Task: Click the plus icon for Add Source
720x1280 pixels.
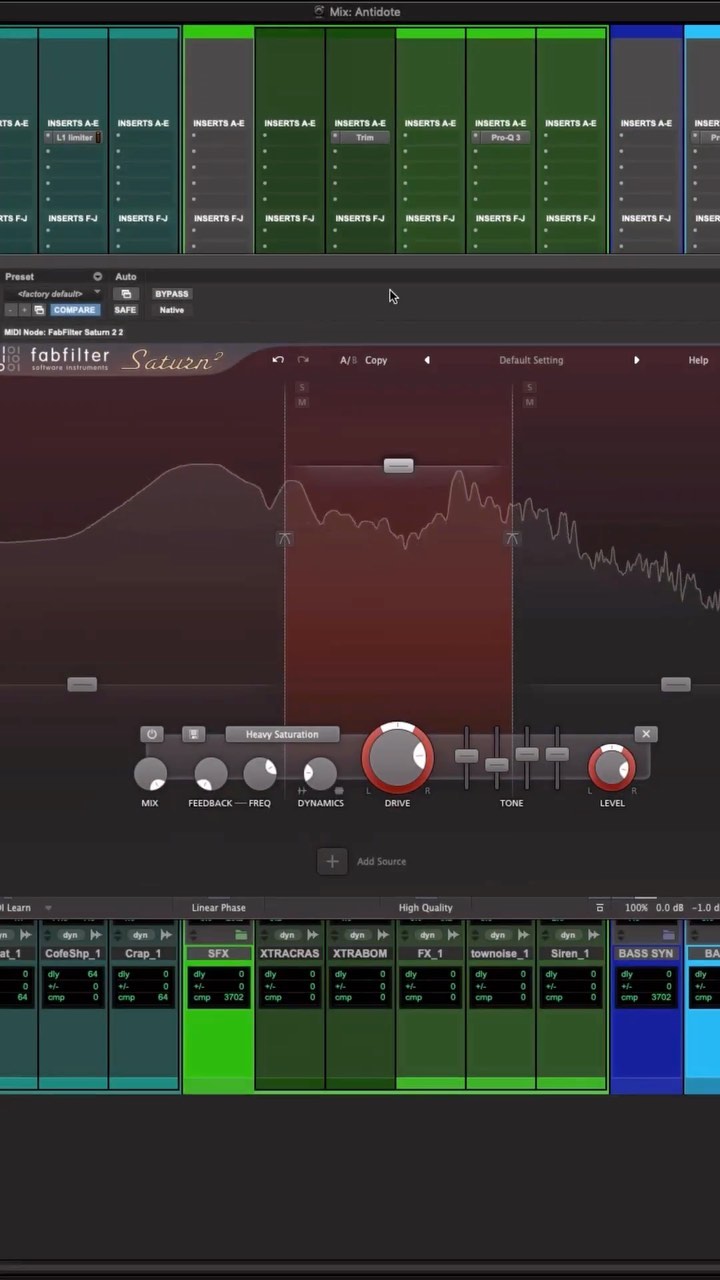Action: [x=333, y=861]
